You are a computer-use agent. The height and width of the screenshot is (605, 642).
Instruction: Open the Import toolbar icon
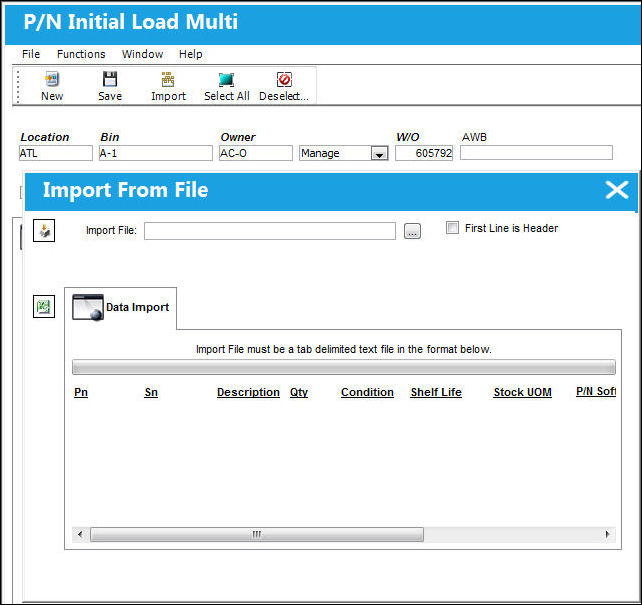pyautogui.click(x=168, y=79)
